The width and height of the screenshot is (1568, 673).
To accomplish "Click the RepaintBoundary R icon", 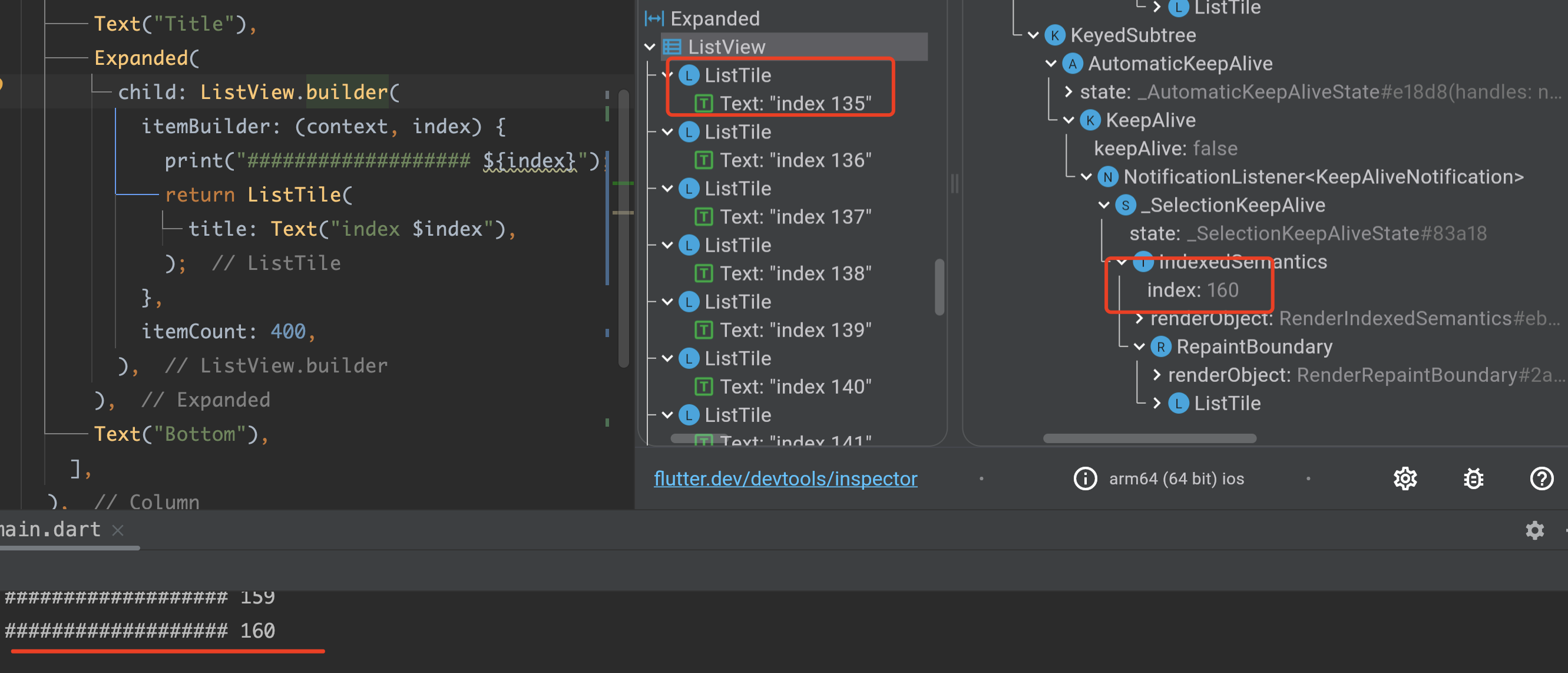I will point(1160,347).
